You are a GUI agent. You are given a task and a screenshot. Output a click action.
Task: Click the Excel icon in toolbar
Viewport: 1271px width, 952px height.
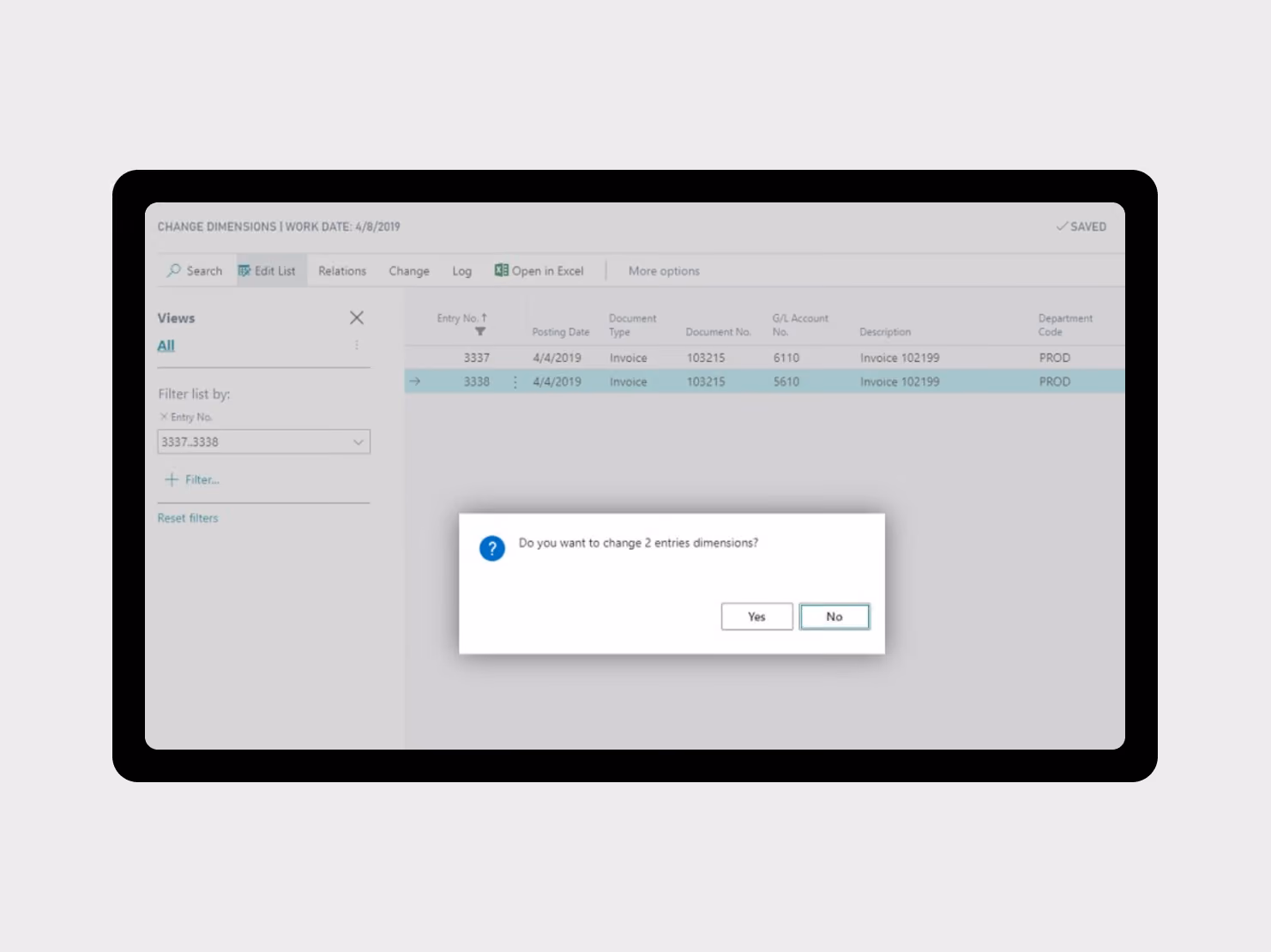(x=502, y=270)
